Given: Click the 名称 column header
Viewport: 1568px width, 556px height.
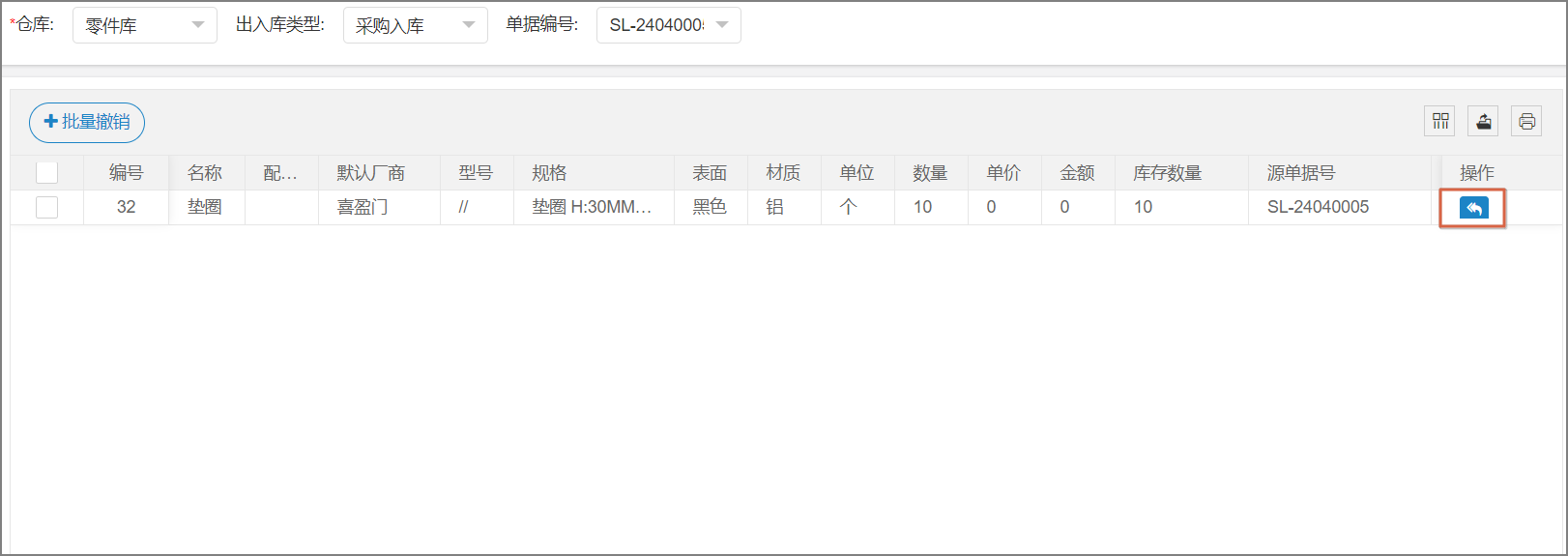Looking at the screenshot, I should [x=205, y=173].
